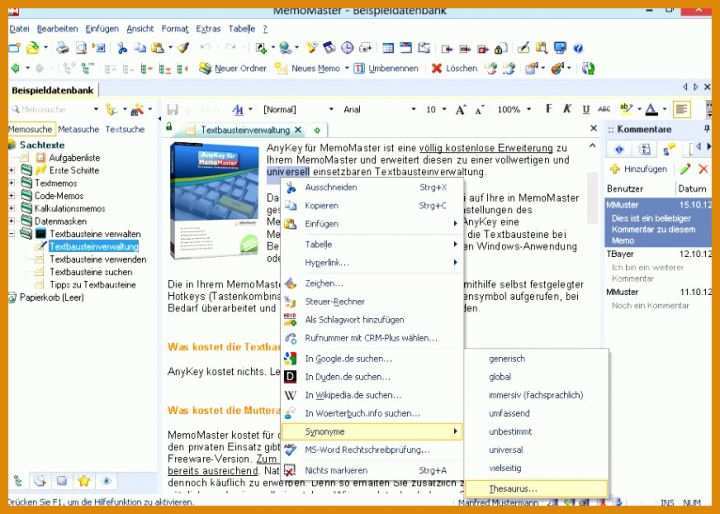Click the scissors cut icon in main toolbar

122,48
